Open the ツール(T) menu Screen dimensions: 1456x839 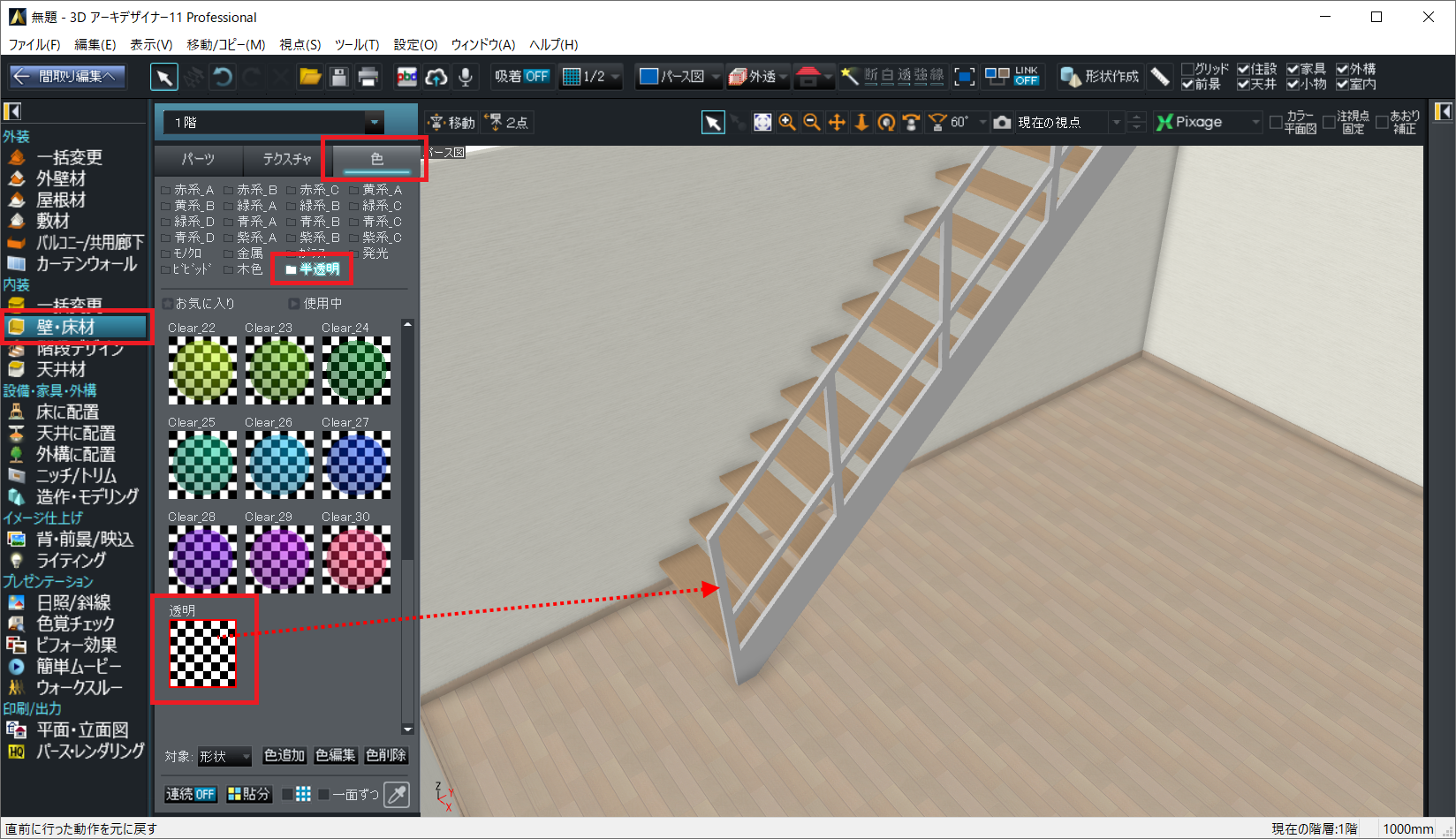click(356, 44)
